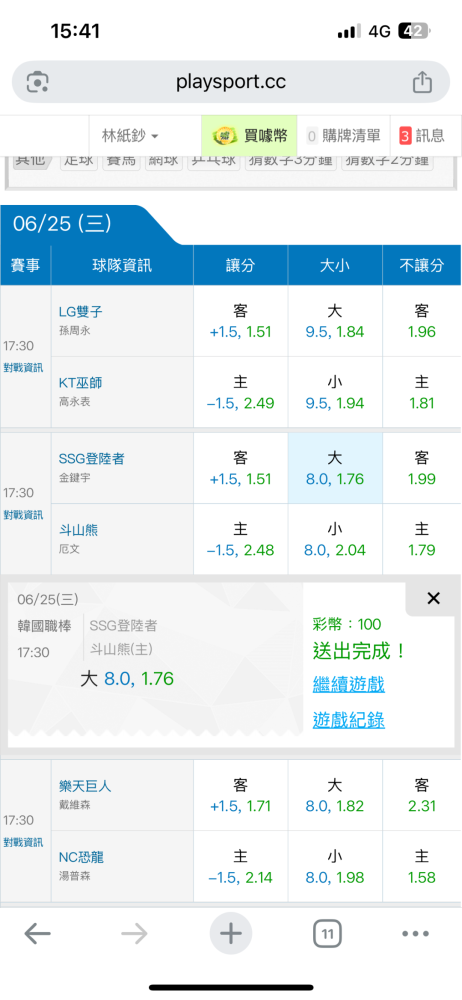Open NC恐龍 team link
The width and height of the screenshot is (462, 1000).
80,858
